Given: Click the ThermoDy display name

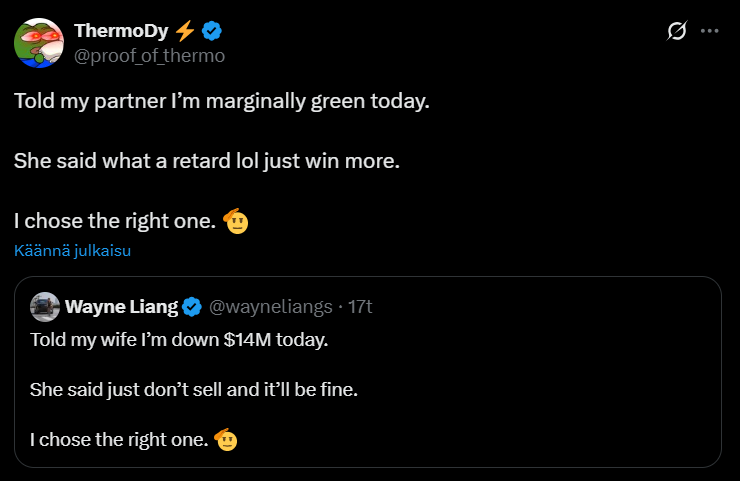Looking at the screenshot, I should click(121, 31).
